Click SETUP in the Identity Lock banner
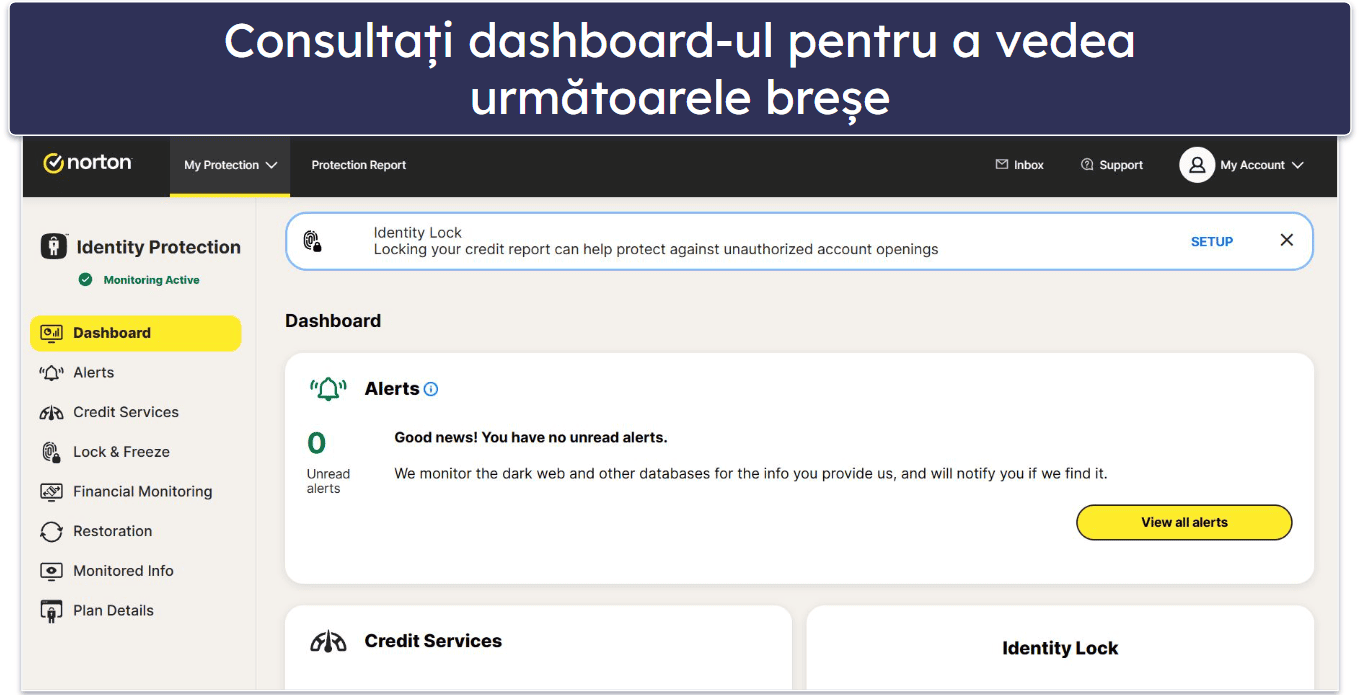 tap(1212, 241)
